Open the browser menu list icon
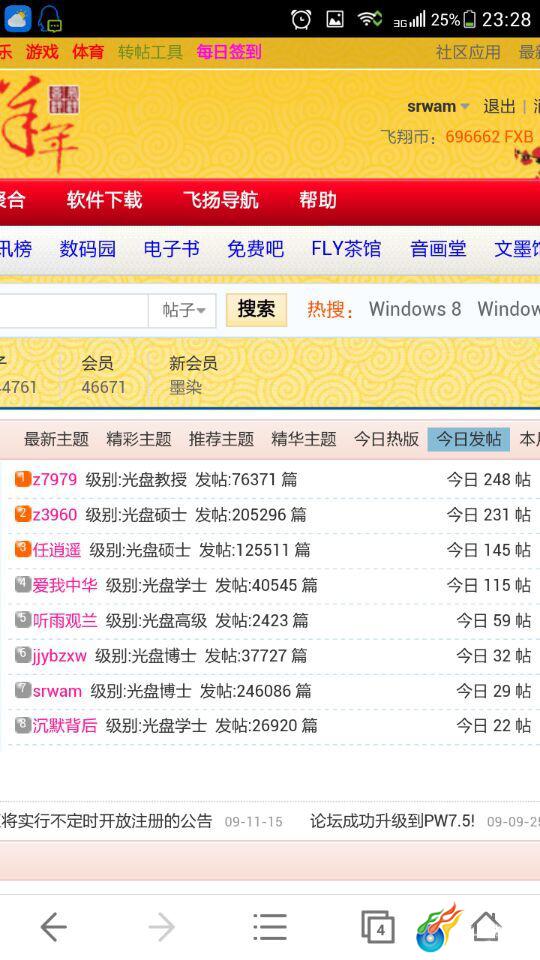 [x=269, y=928]
